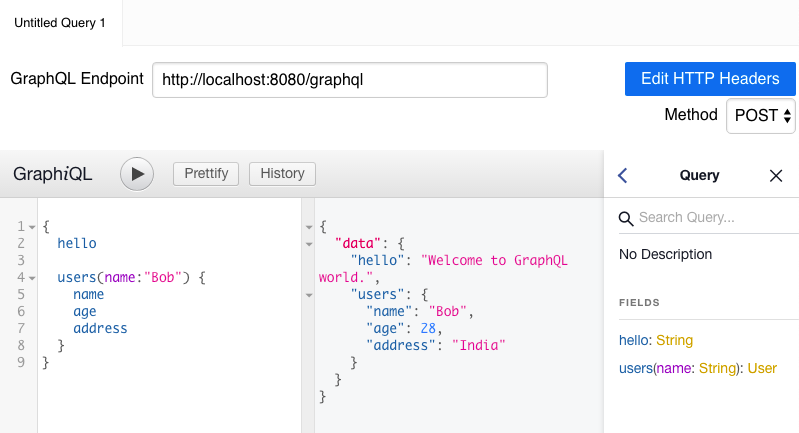Screen dimensions: 799x433
Task: Click line number 3 in the gutter
Action: [21, 260]
